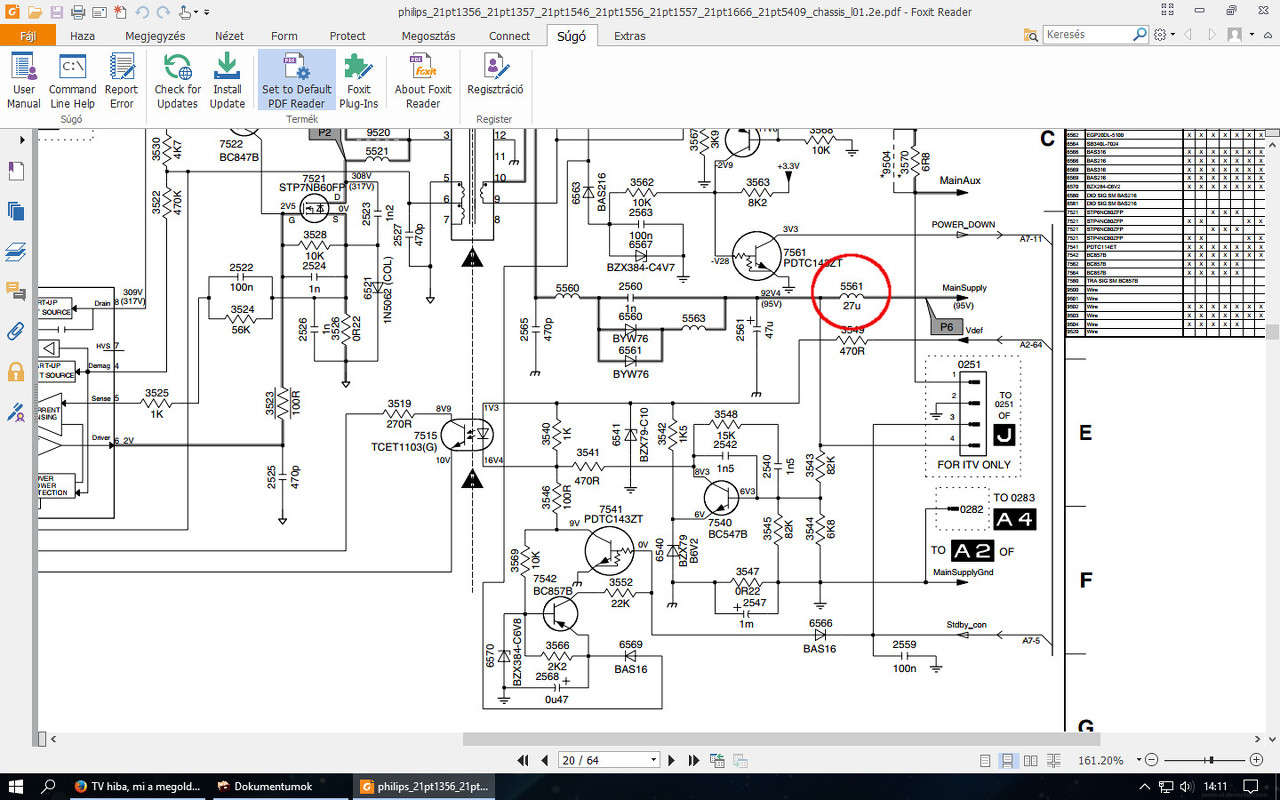Click the horizontal scrollbar thumb
1280x800 pixels.
[x=782, y=739]
